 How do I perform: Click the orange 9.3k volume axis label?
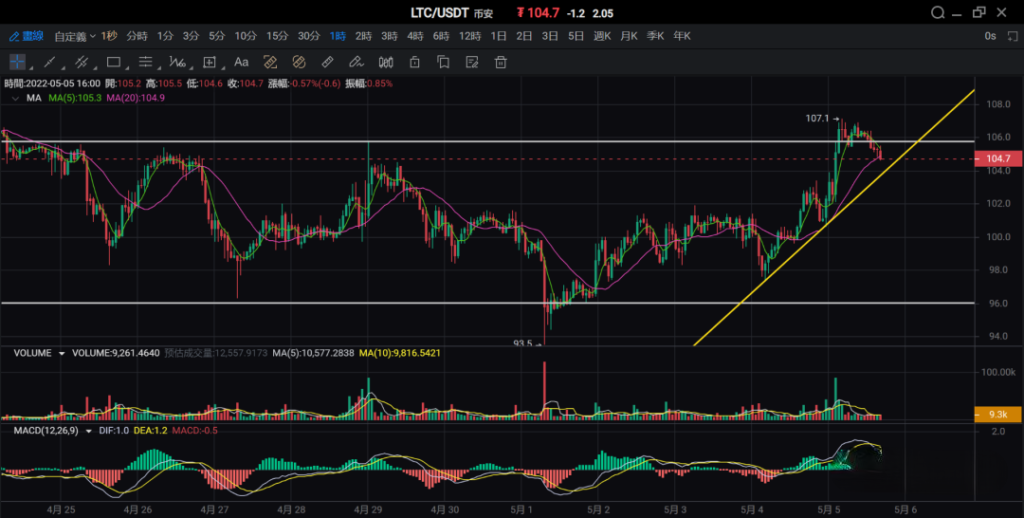pos(999,413)
